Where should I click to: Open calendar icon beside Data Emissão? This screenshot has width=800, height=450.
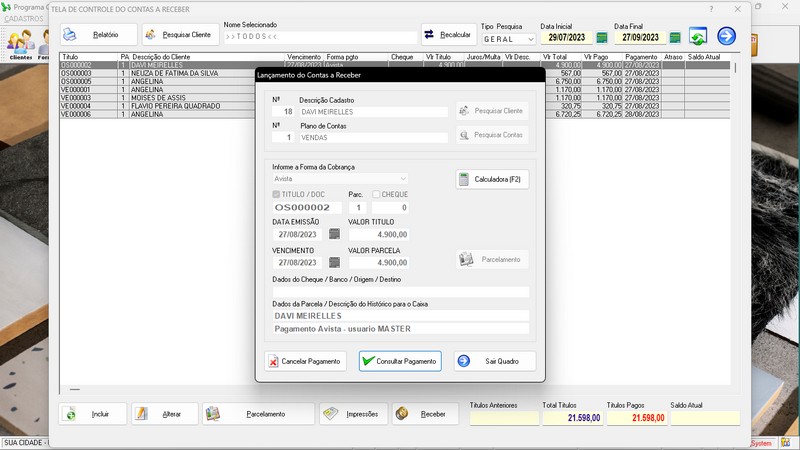click(334, 235)
